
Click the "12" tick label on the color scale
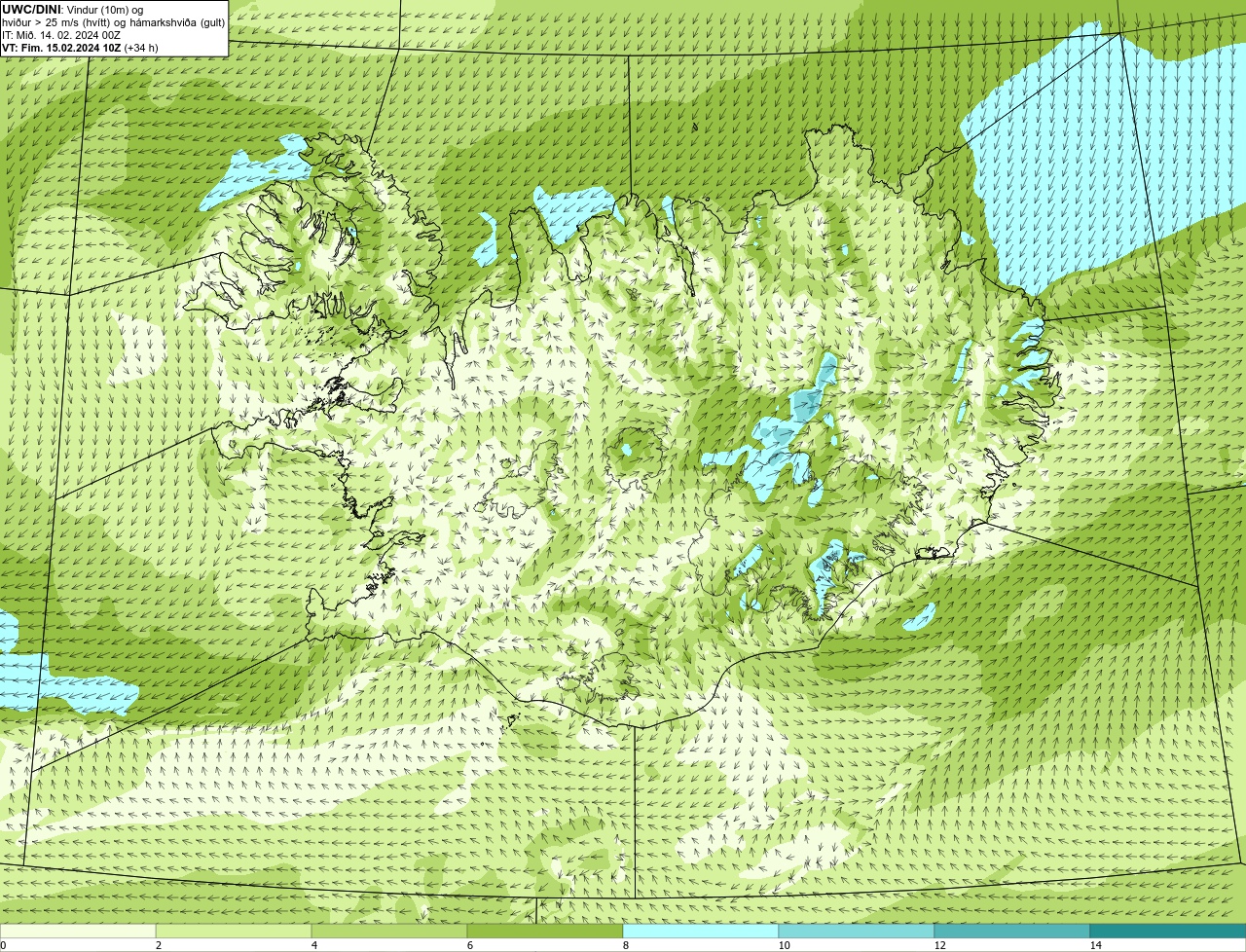(x=939, y=945)
